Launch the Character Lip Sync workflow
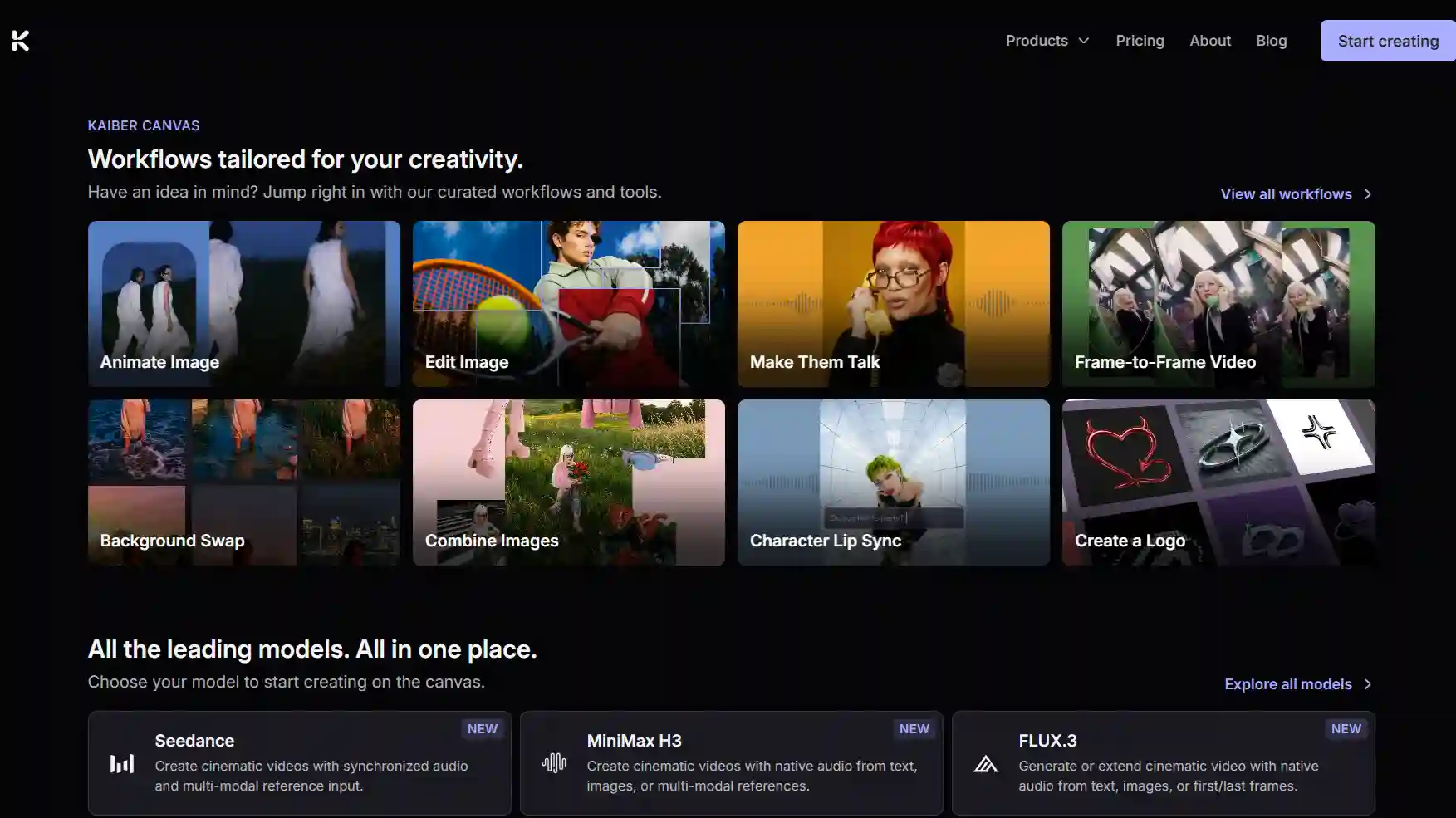 894,482
